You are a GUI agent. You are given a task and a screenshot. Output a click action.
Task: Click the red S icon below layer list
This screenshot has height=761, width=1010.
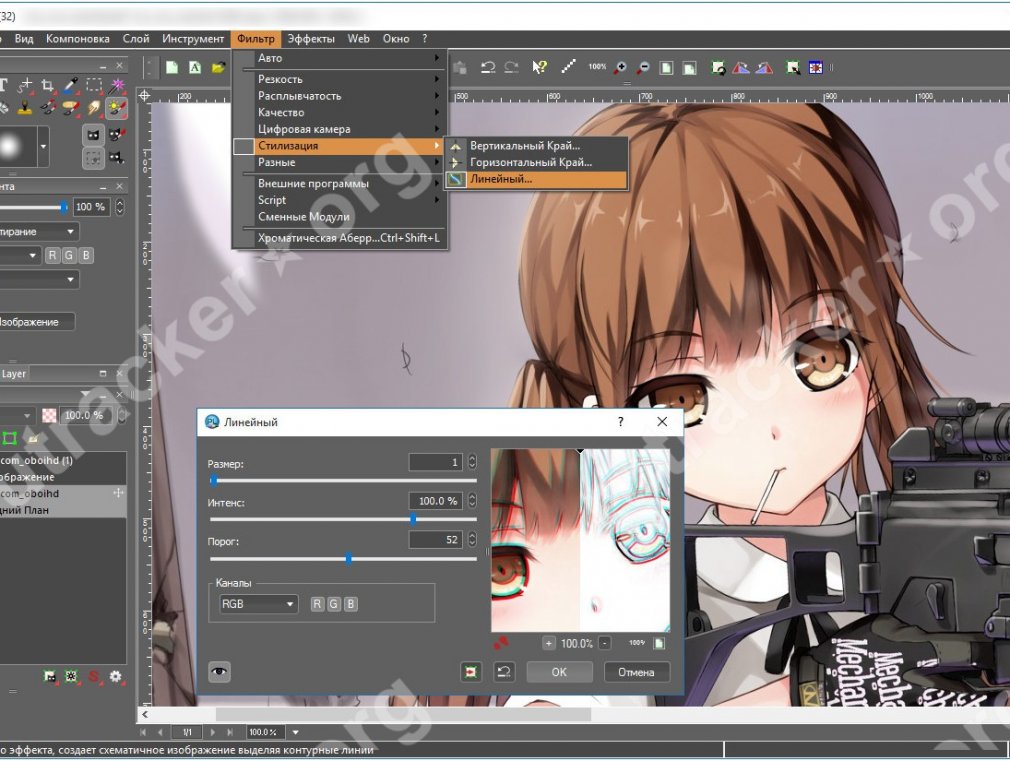[x=94, y=676]
